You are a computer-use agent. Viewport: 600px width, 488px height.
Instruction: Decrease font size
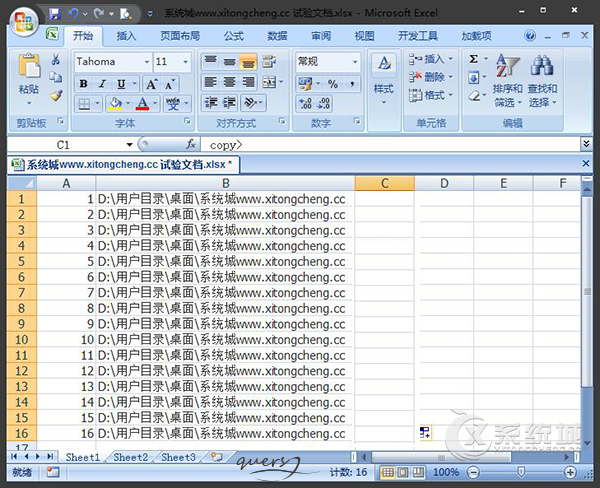click(x=170, y=84)
